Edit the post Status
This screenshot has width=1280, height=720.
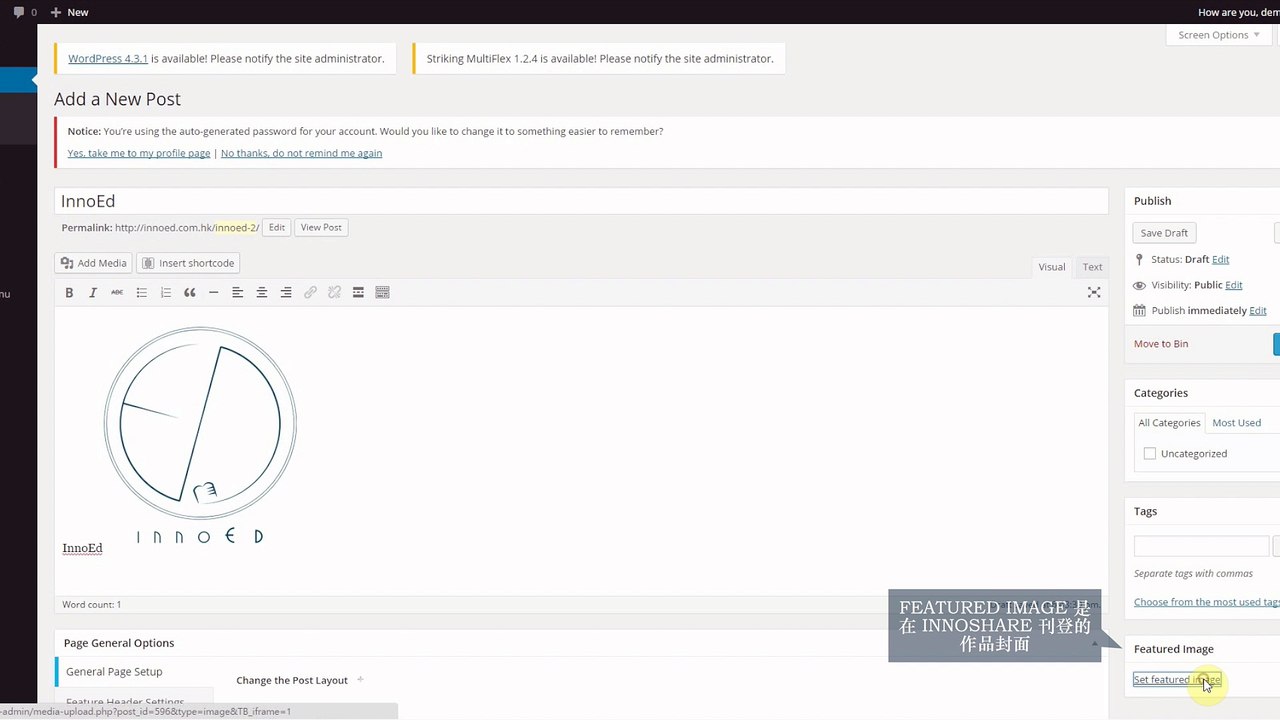[1220, 260]
